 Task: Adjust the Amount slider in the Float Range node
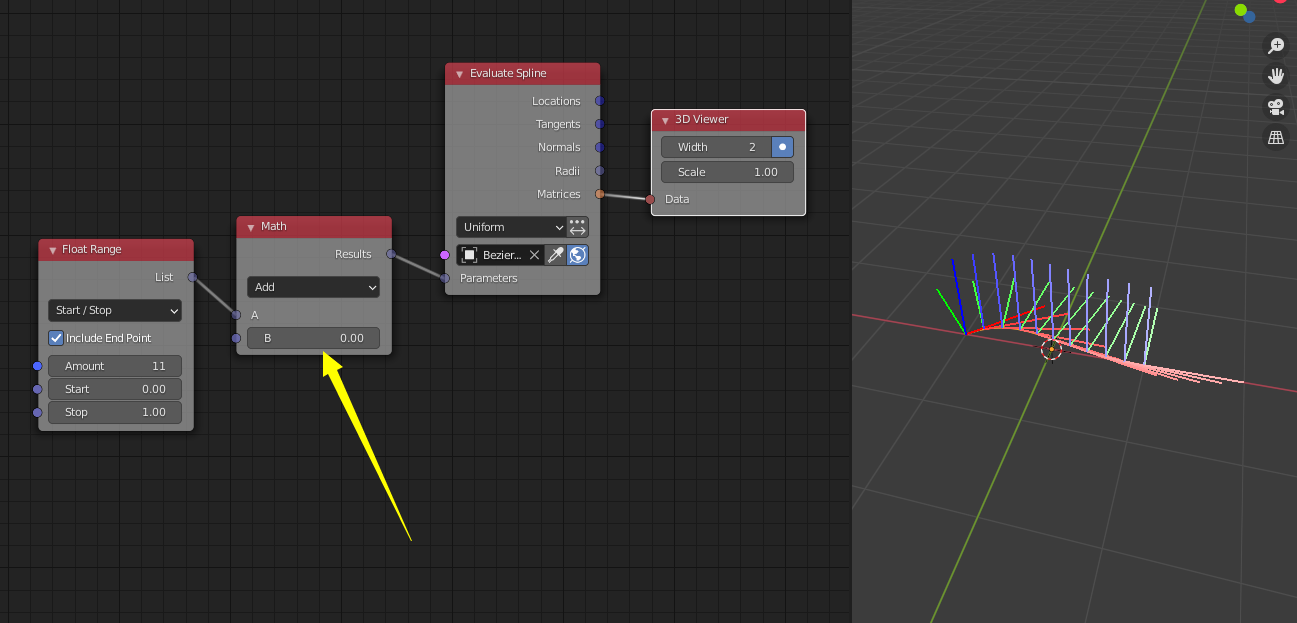click(x=114, y=366)
